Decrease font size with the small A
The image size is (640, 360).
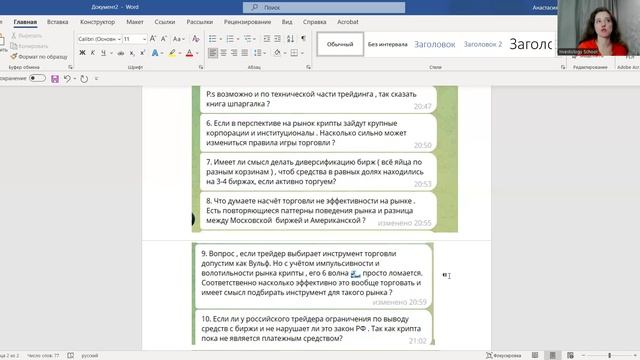tap(164, 39)
